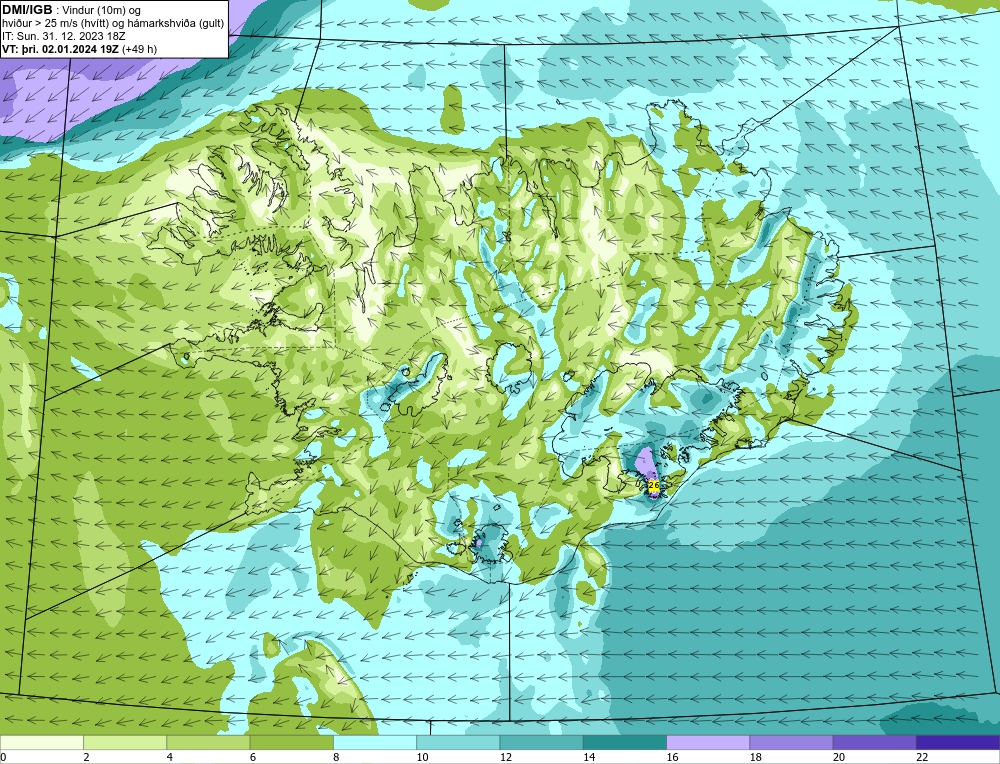The height and width of the screenshot is (764, 1000).
Task: Click the pale yellow 0–2 m/s legend swatch
Action: [42, 742]
